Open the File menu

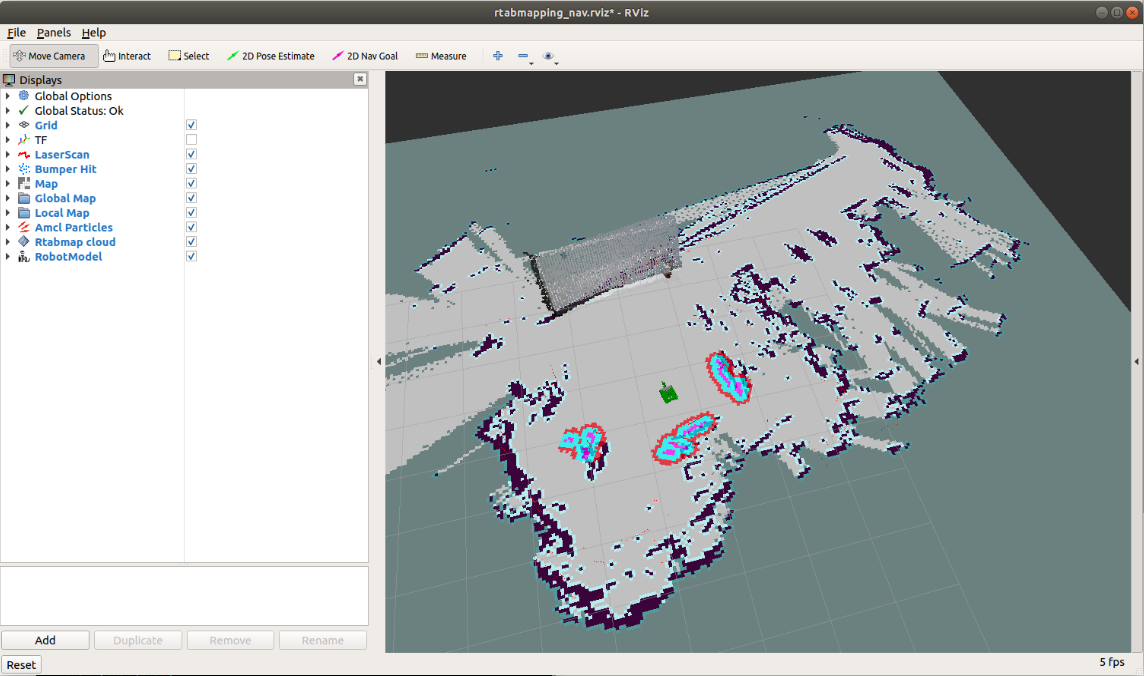click(16, 32)
